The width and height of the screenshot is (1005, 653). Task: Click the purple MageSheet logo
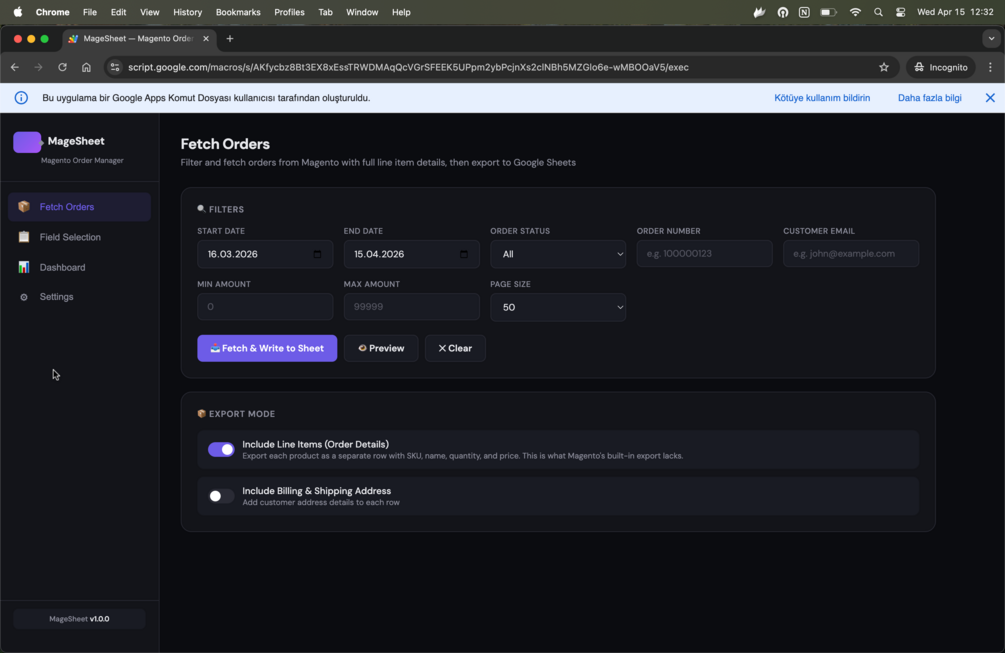[x=27, y=142]
